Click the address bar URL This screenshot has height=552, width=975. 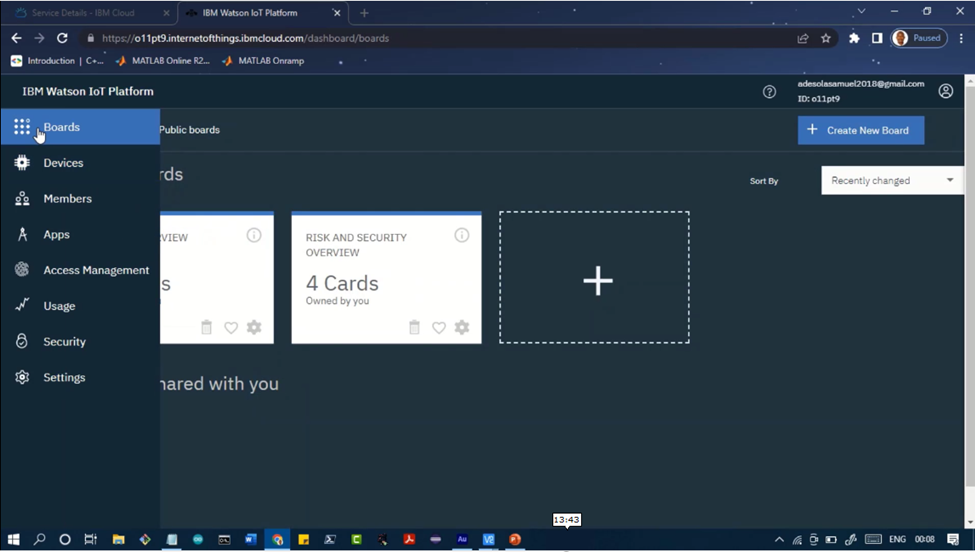tap(246, 38)
